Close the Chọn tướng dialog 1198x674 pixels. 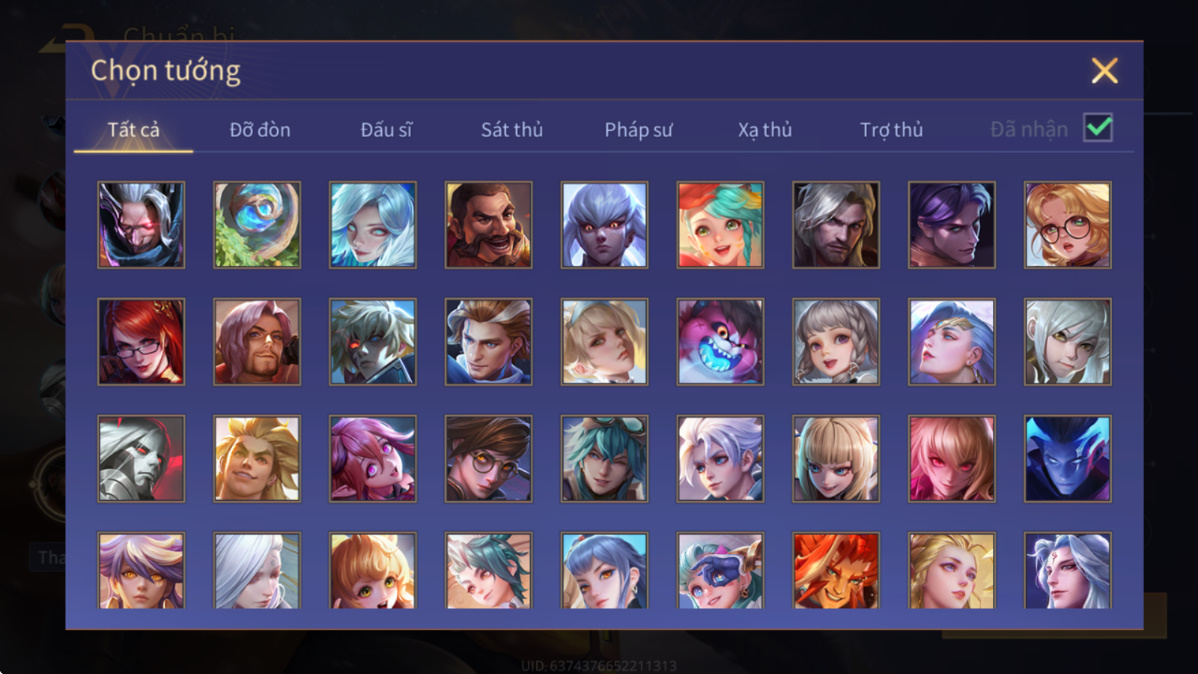[1104, 71]
